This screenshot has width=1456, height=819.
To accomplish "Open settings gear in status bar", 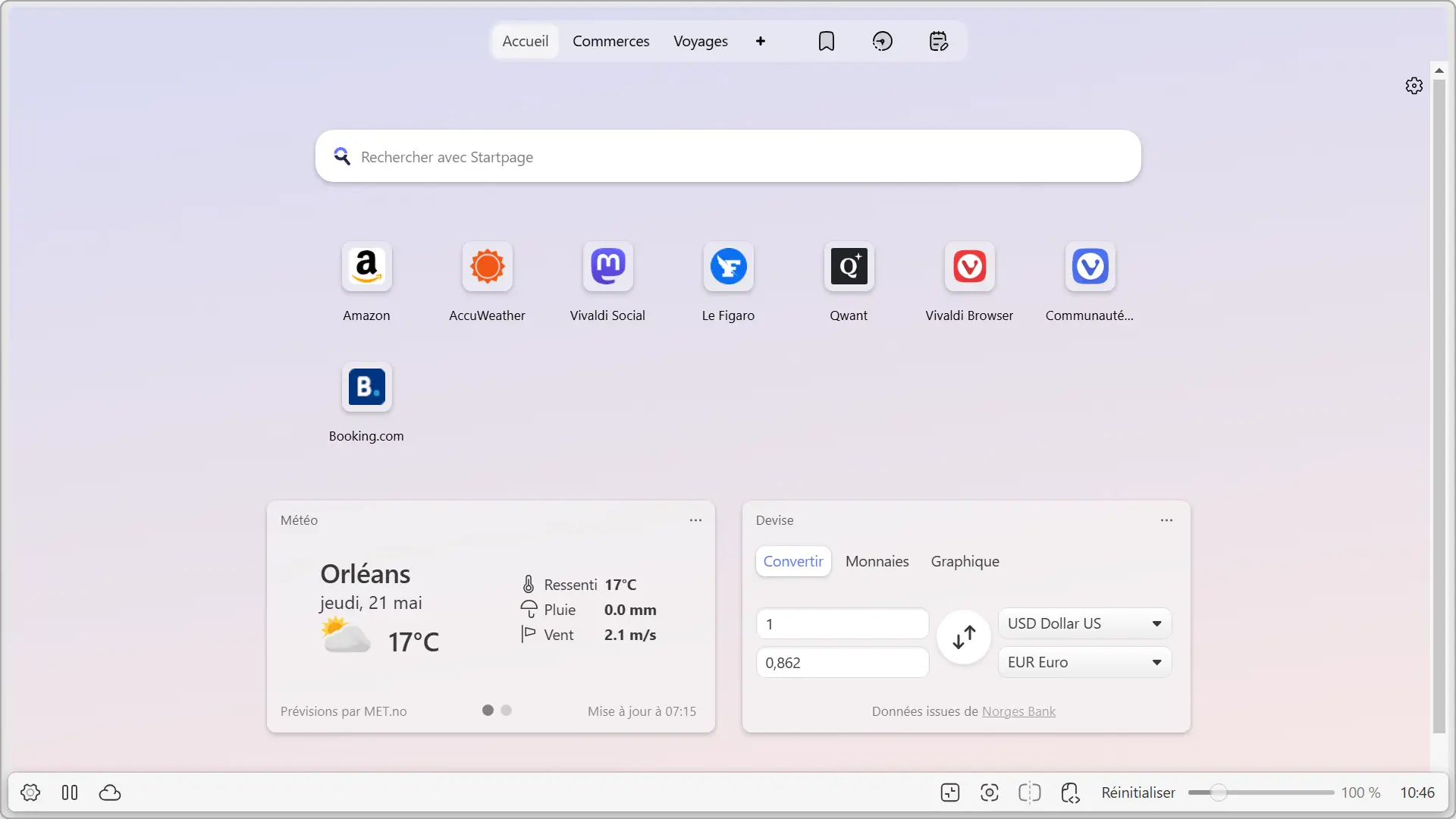I will point(30,792).
